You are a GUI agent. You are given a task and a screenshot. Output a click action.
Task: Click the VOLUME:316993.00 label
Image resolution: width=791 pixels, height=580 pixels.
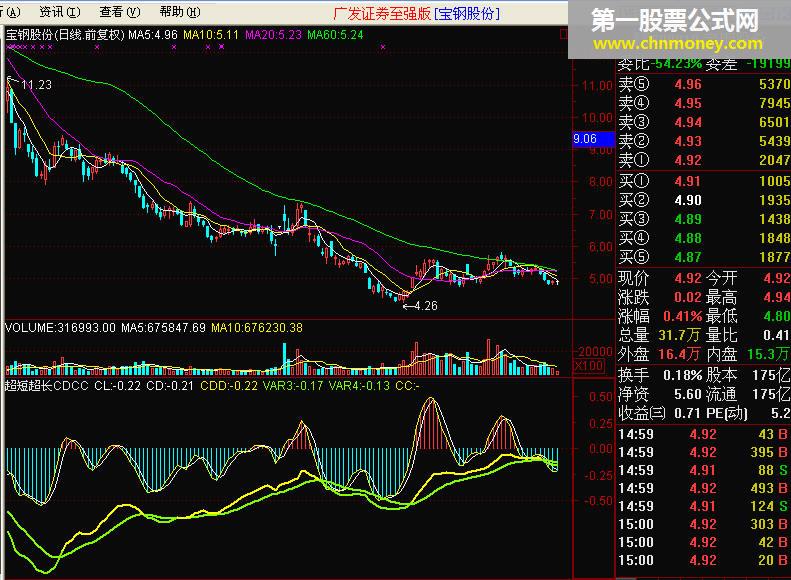pyautogui.click(x=60, y=328)
